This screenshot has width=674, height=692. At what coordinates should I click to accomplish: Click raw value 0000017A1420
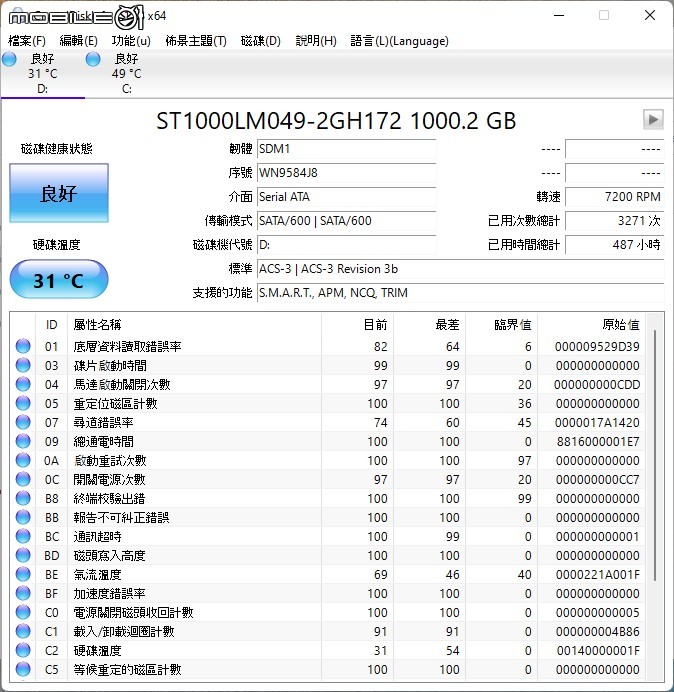pos(597,422)
